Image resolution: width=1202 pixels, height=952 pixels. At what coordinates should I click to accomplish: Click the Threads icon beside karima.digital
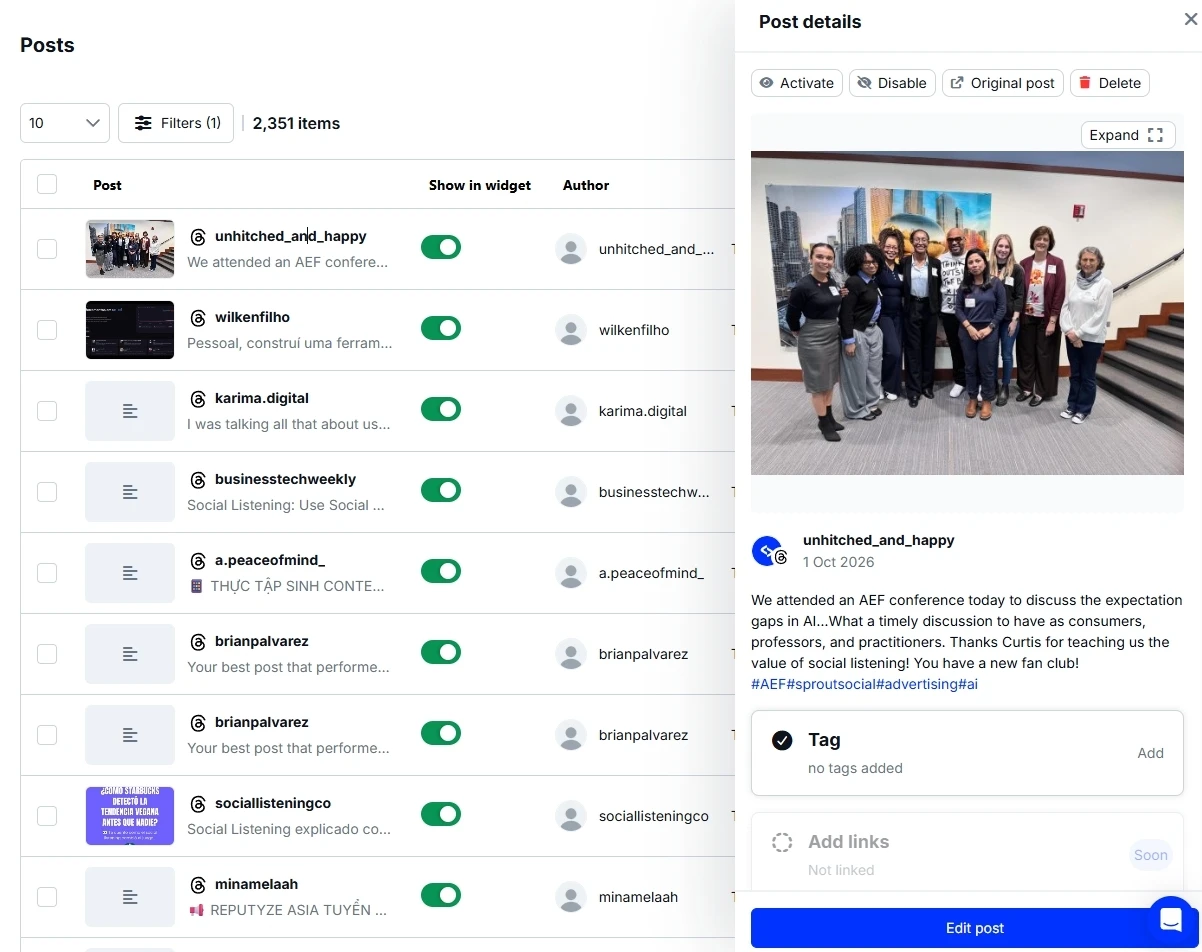point(198,399)
